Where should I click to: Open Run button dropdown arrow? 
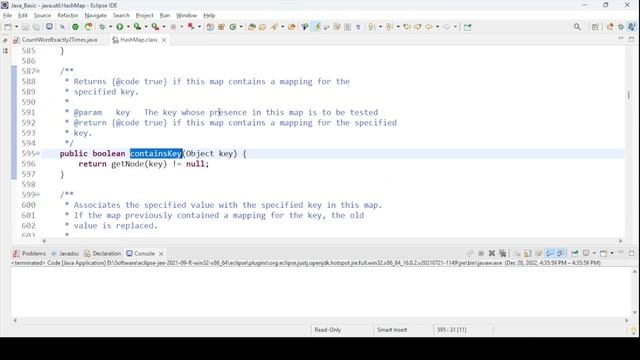click(128, 27)
